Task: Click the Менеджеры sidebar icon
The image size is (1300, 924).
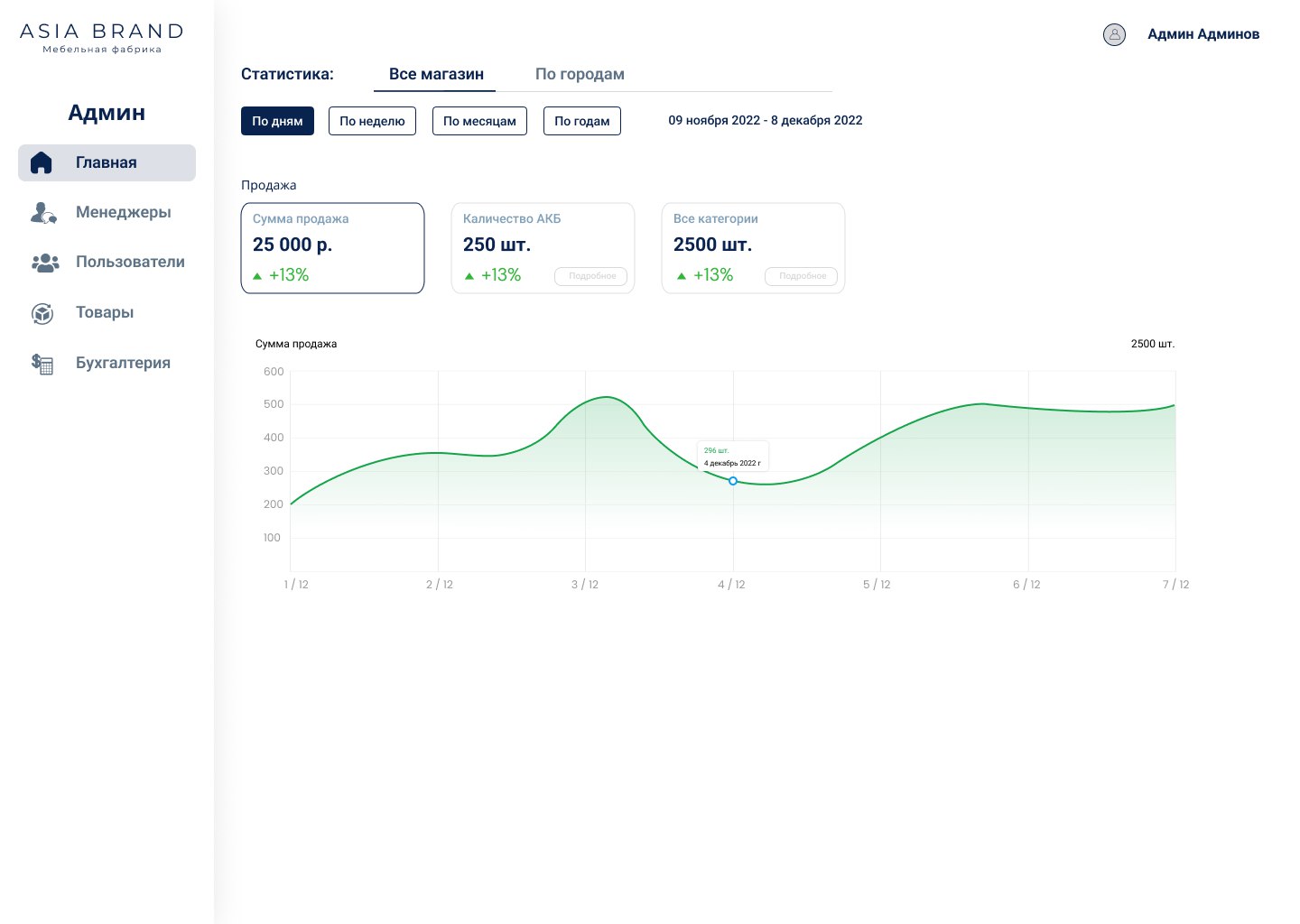Action: (42, 213)
